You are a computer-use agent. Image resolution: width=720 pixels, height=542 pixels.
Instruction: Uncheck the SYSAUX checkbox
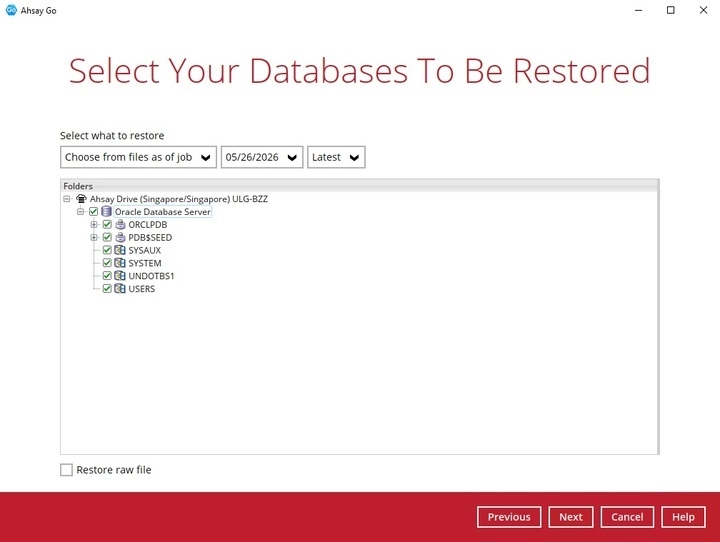(107, 250)
